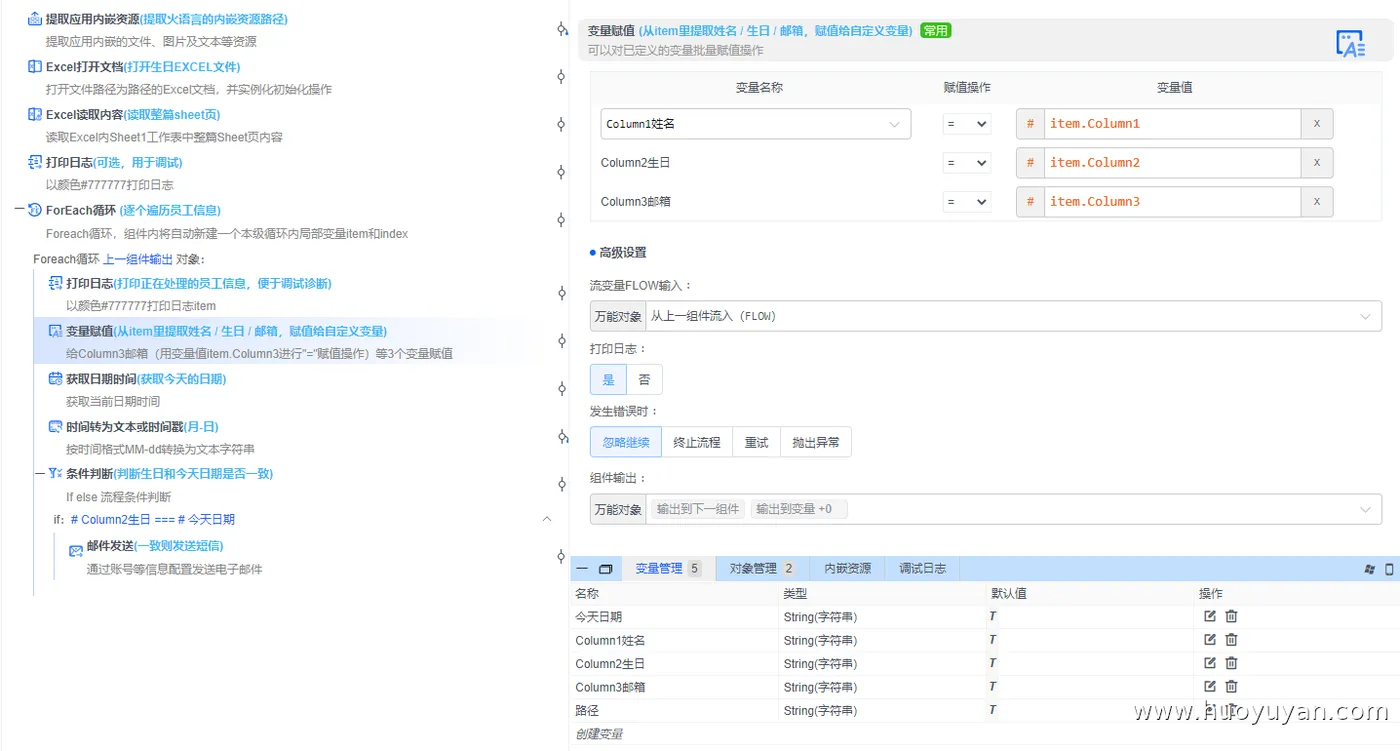Click the connector node beside 邮件发送

click(562, 556)
